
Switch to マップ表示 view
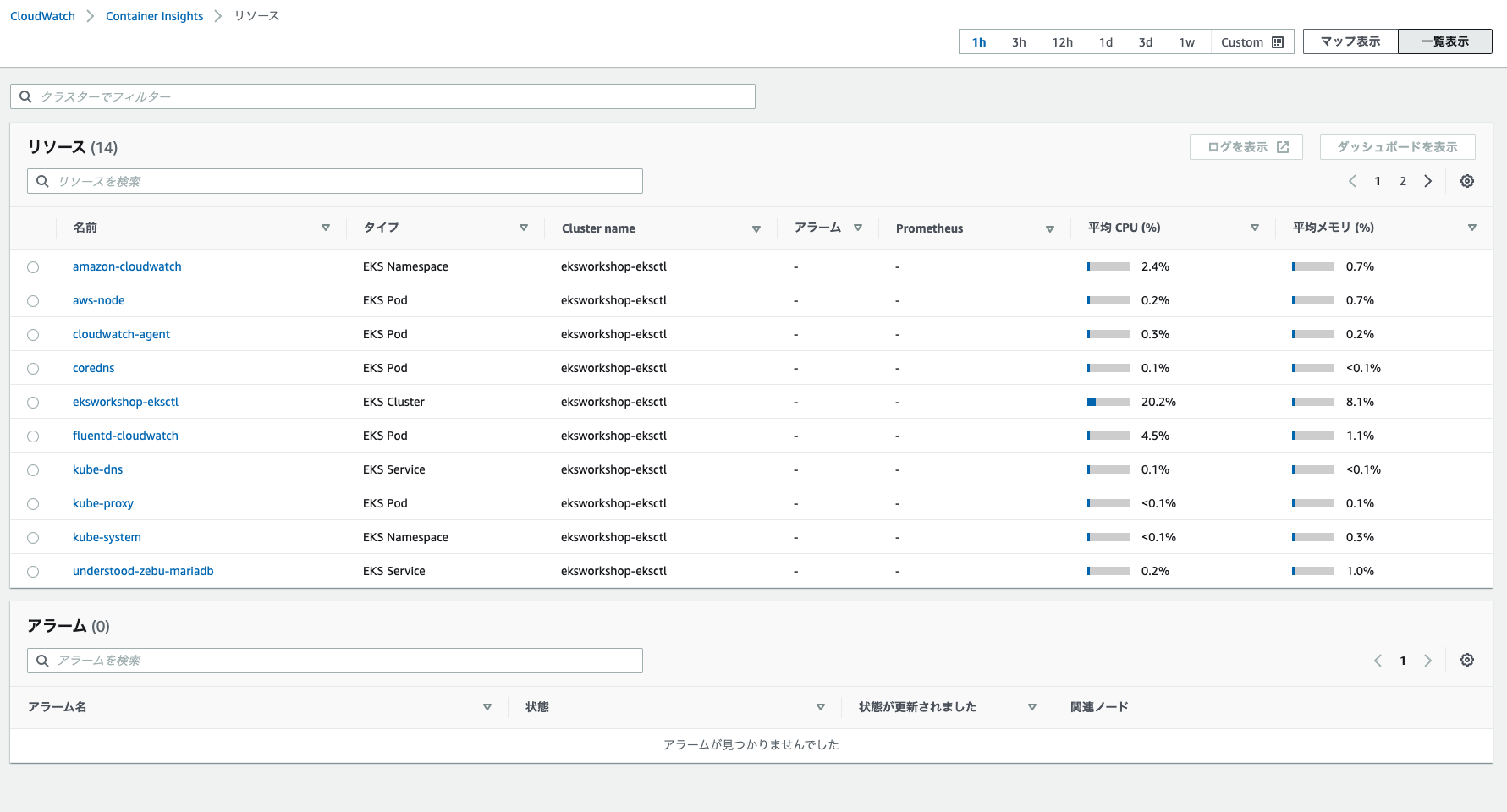point(1350,41)
